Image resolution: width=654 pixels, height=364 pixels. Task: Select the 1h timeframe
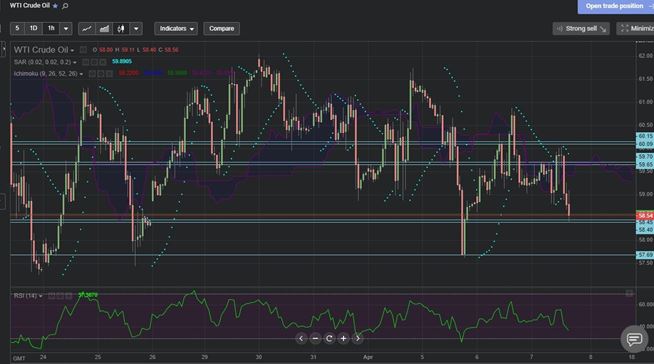(51, 29)
